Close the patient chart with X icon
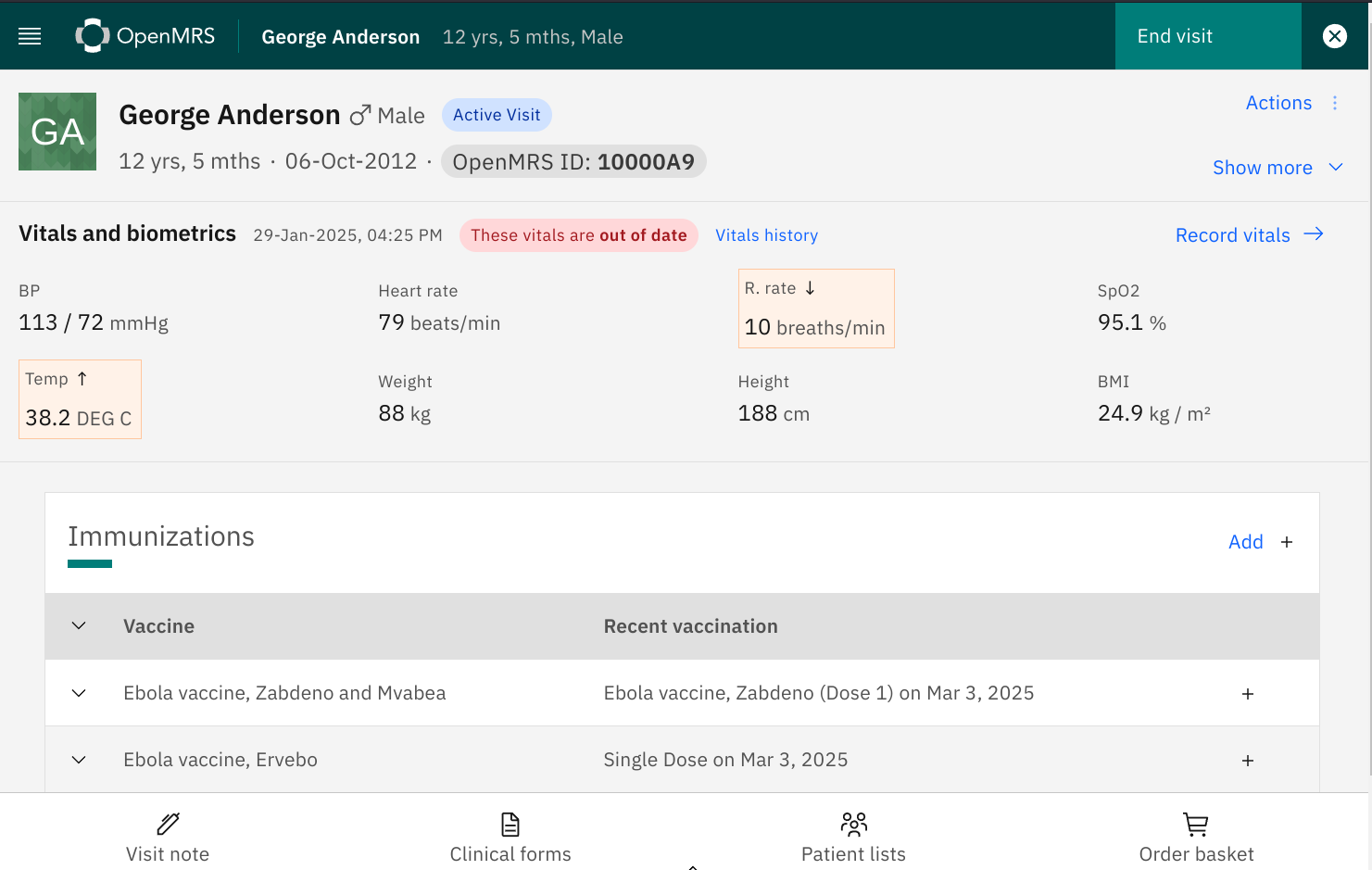This screenshot has height=870, width=1372. (1334, 36)
